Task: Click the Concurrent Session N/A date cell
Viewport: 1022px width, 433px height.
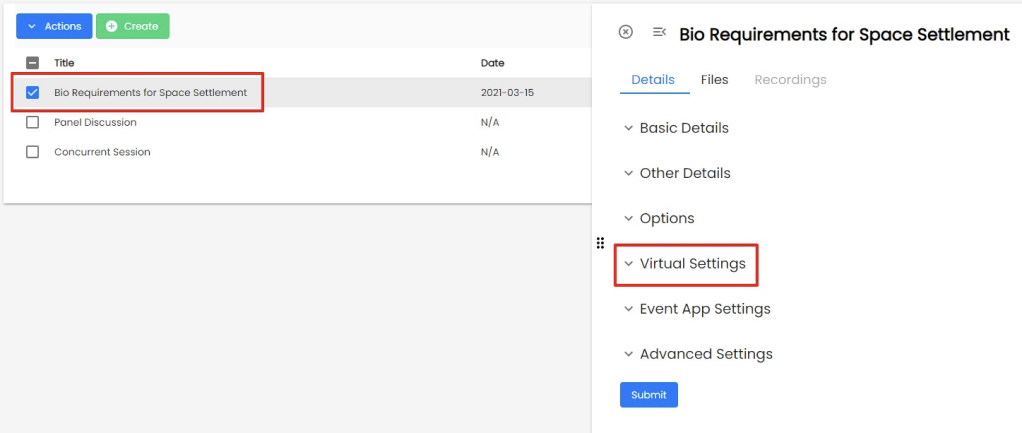Action: pos(490,152)
